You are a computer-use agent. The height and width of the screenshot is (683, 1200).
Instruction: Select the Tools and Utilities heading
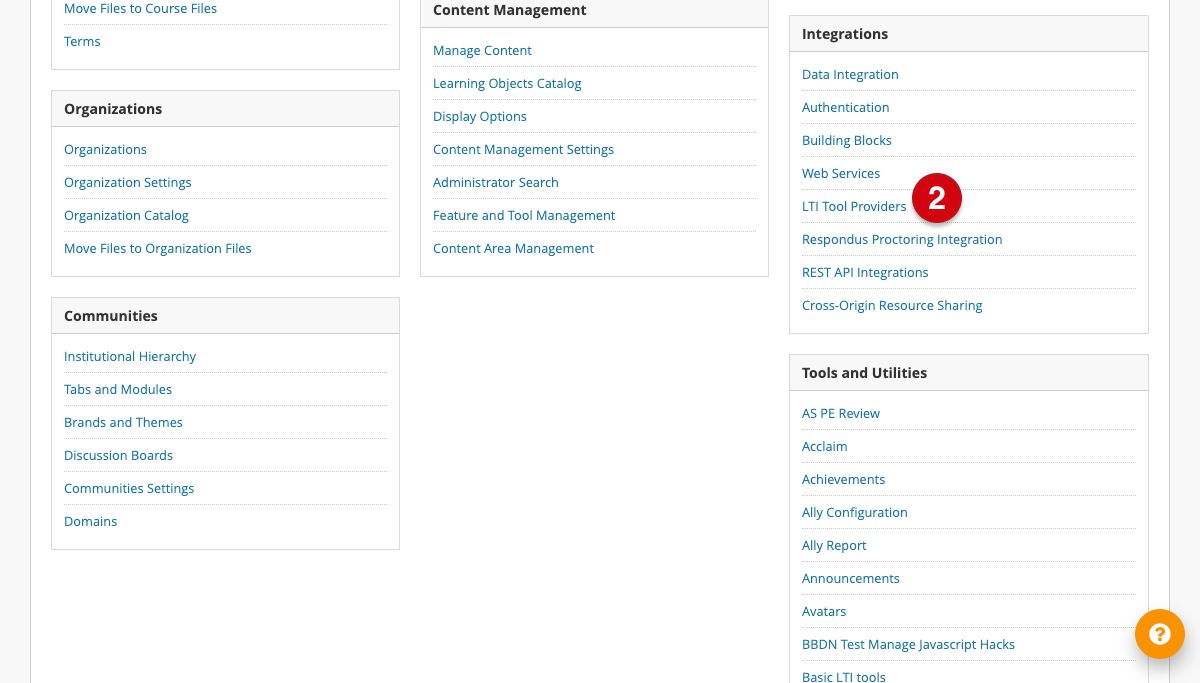point(864,372)
